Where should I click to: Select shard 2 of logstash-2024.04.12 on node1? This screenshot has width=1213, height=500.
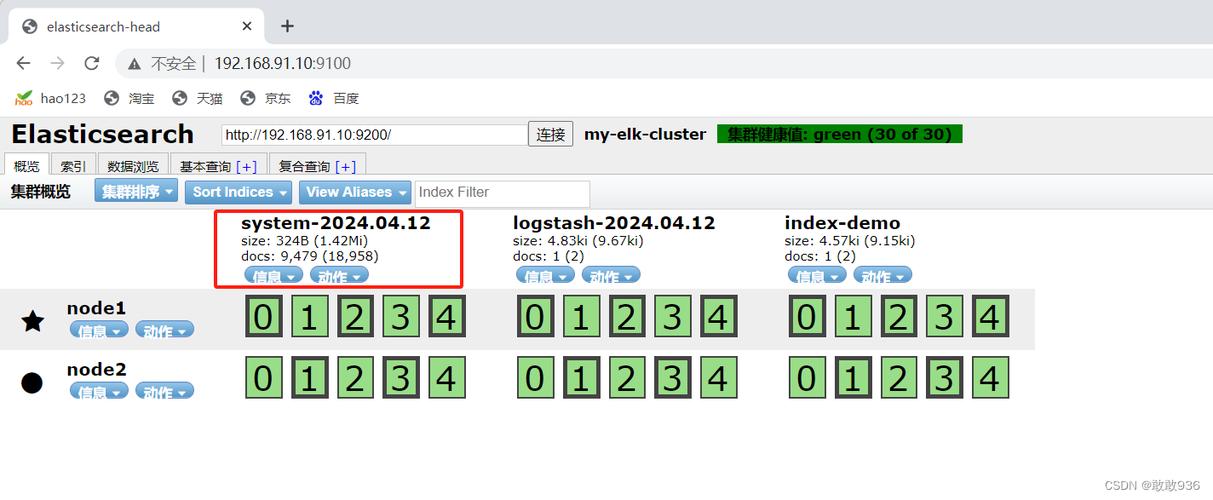626,317
